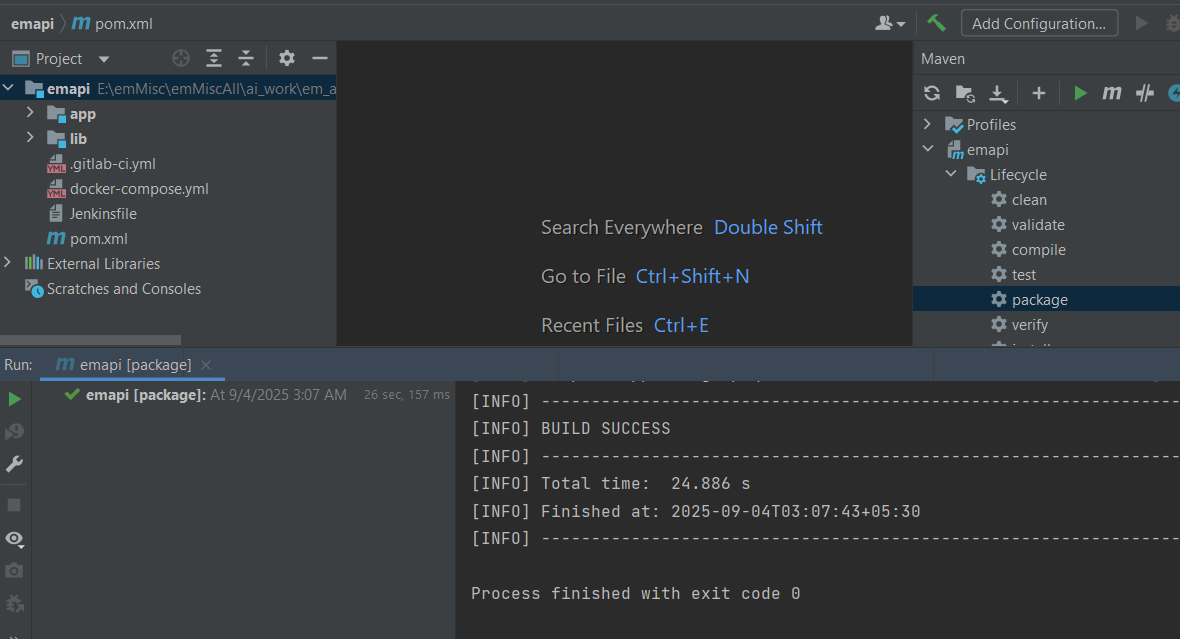Collapse the Lifecycle node in Maven panel
The height and width of the screenshot is (639, 1180).
tap(951, 174)
